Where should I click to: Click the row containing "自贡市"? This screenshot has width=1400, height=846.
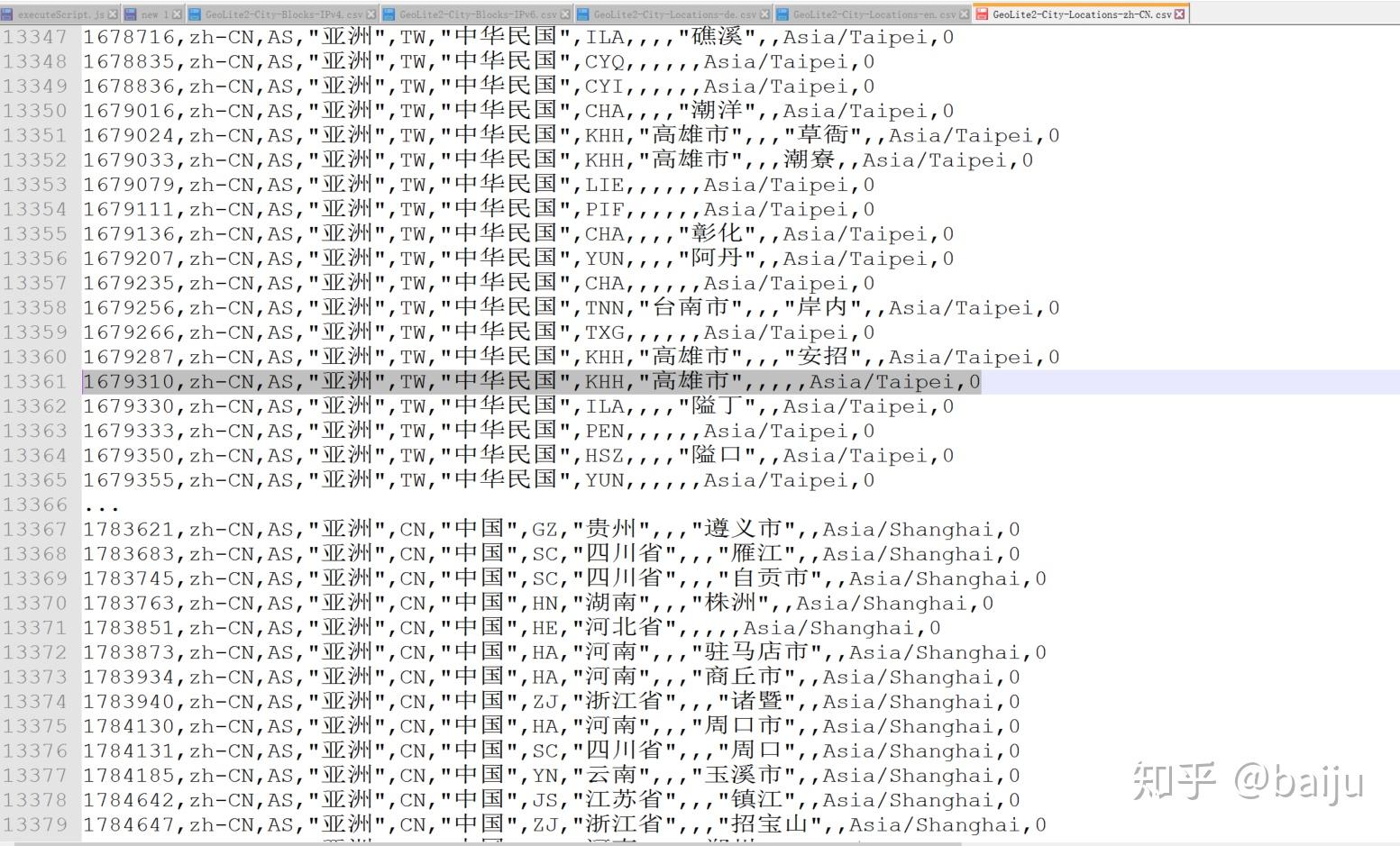click(x=565, y=578)
